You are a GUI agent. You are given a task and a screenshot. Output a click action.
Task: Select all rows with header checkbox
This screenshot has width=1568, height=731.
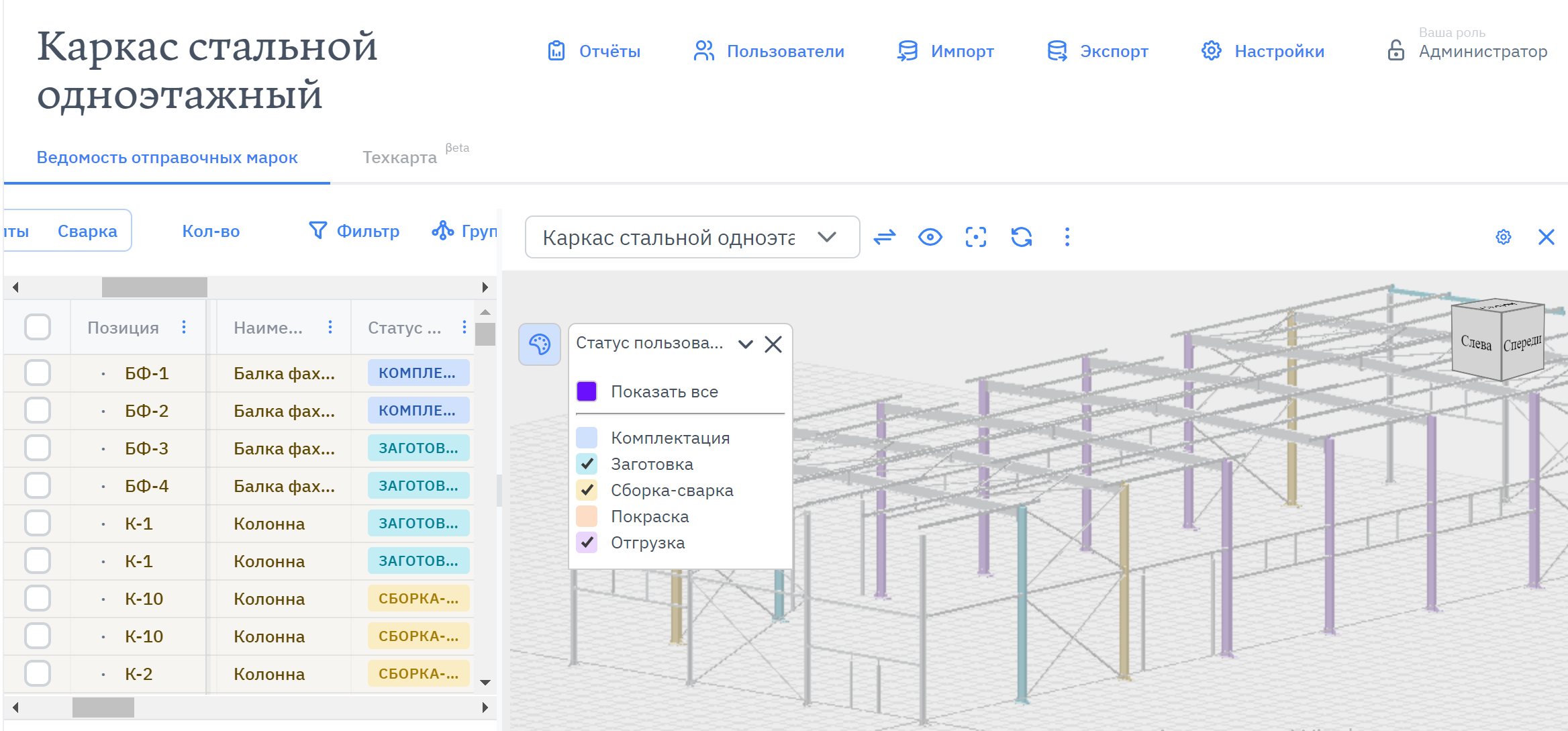(x=38, y=327)
